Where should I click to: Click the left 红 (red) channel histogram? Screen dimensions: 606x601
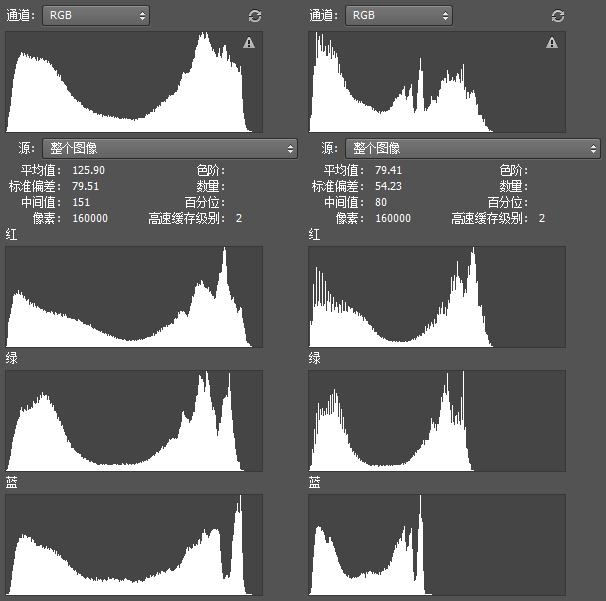point(134,297)
